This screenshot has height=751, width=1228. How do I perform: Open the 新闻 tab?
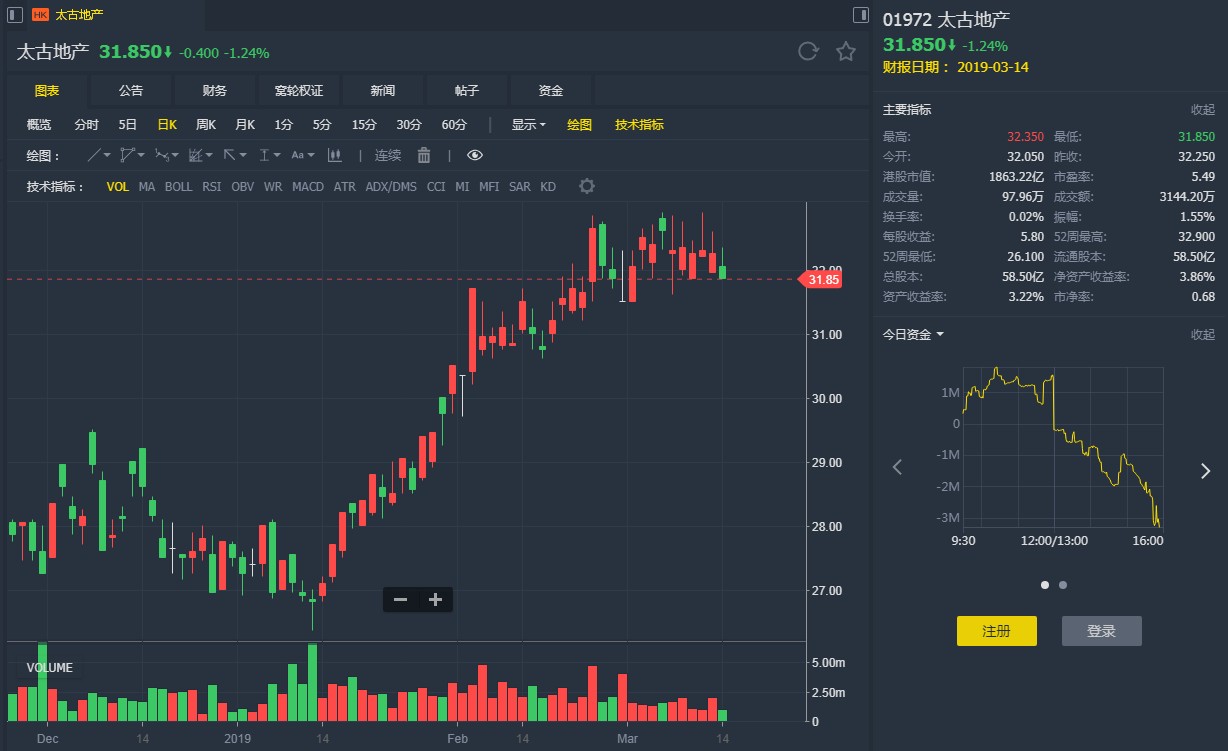(382, 91)
